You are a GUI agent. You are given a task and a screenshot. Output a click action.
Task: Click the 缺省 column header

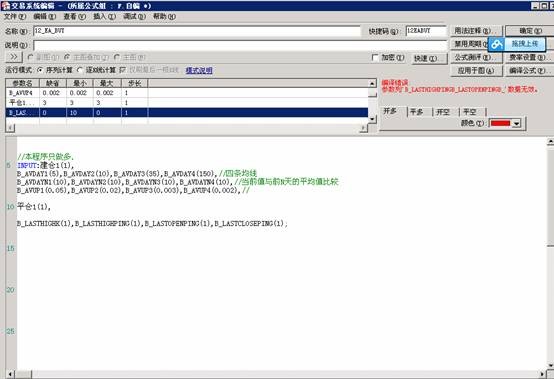(x=53, y=83)
